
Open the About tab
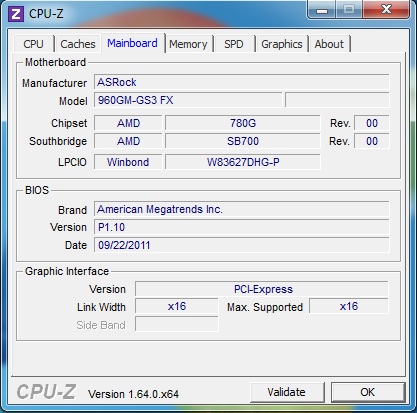[329, 44]
